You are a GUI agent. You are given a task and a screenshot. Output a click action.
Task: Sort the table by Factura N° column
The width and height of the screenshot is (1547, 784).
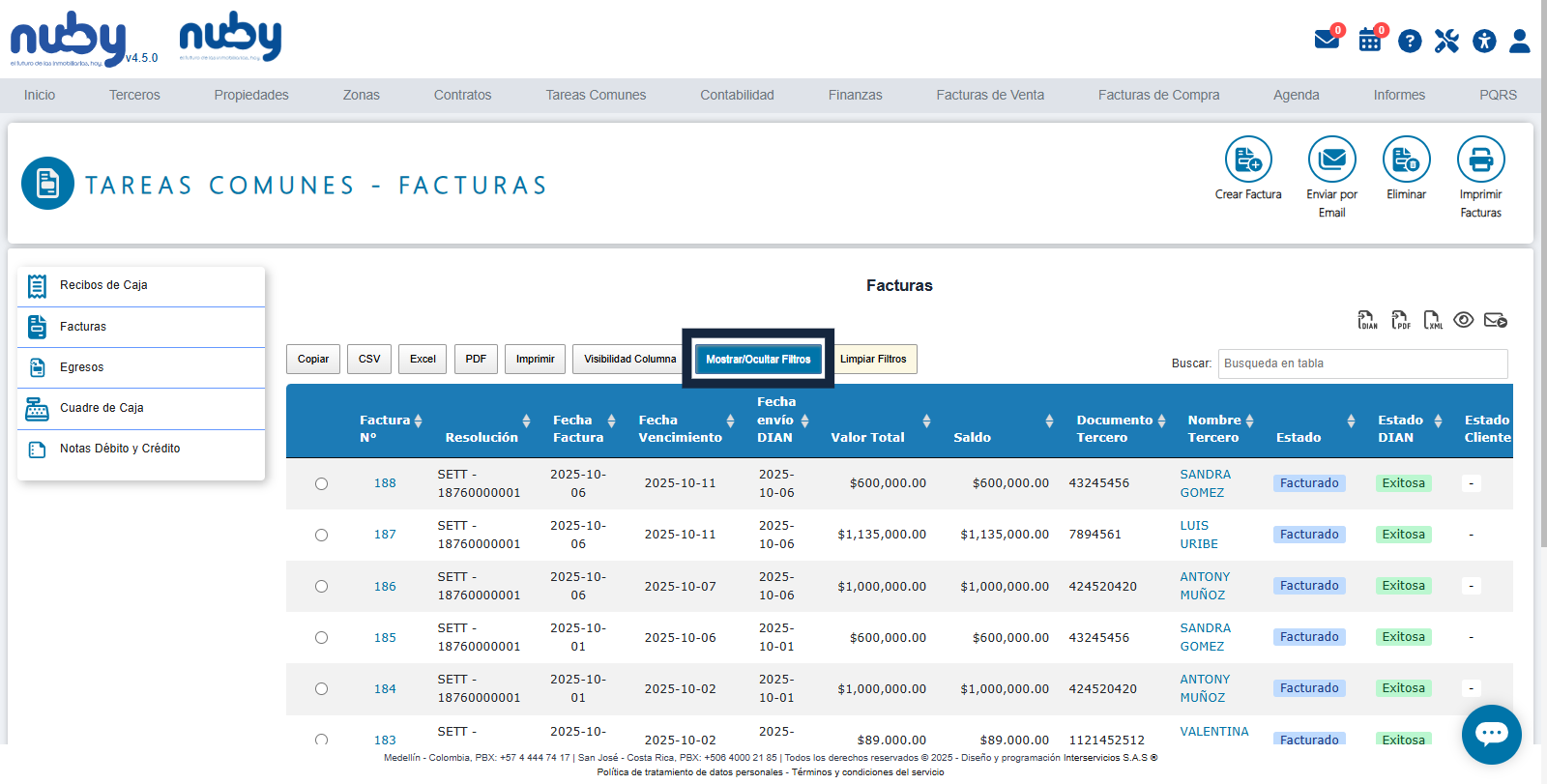coord(418,421)
